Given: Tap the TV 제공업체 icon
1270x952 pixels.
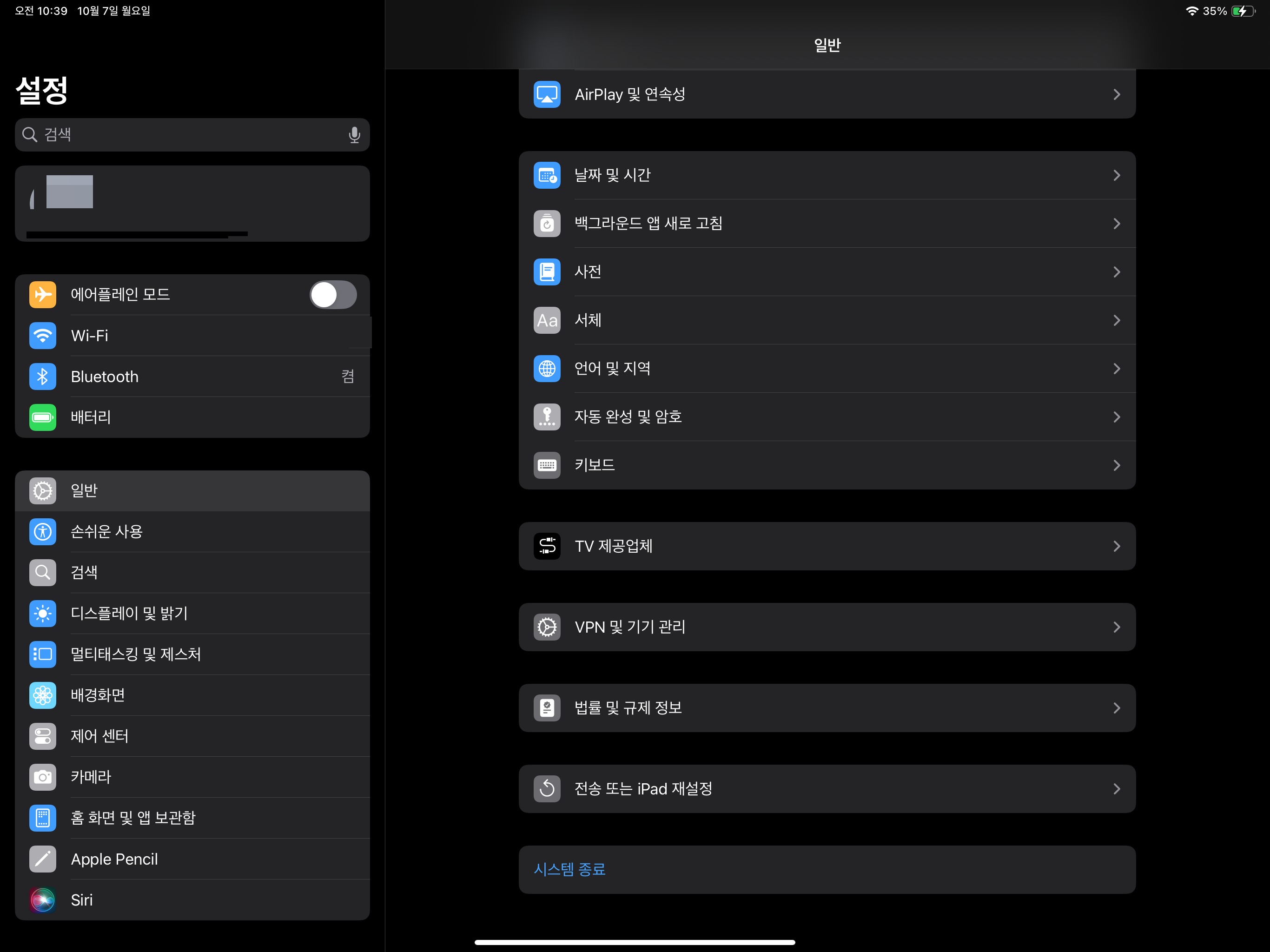Looking at the screenshot, I should pos(547,546).
